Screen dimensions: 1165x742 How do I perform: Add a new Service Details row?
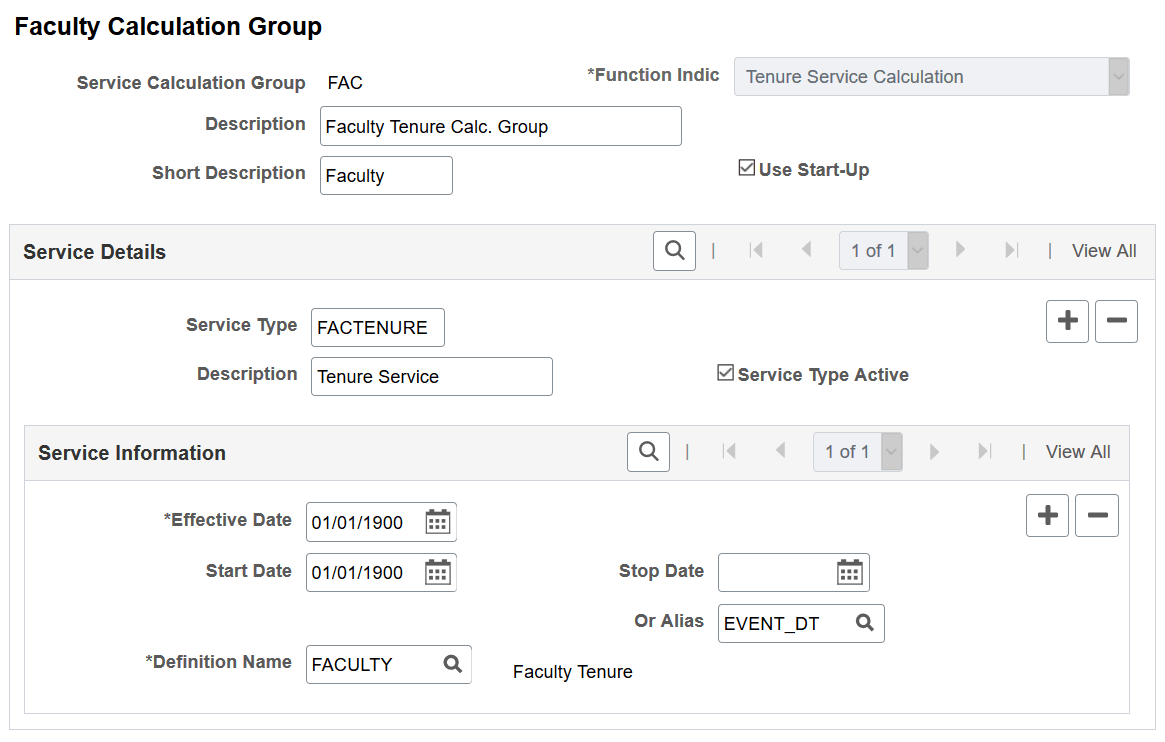click(x=1067, y=321)
